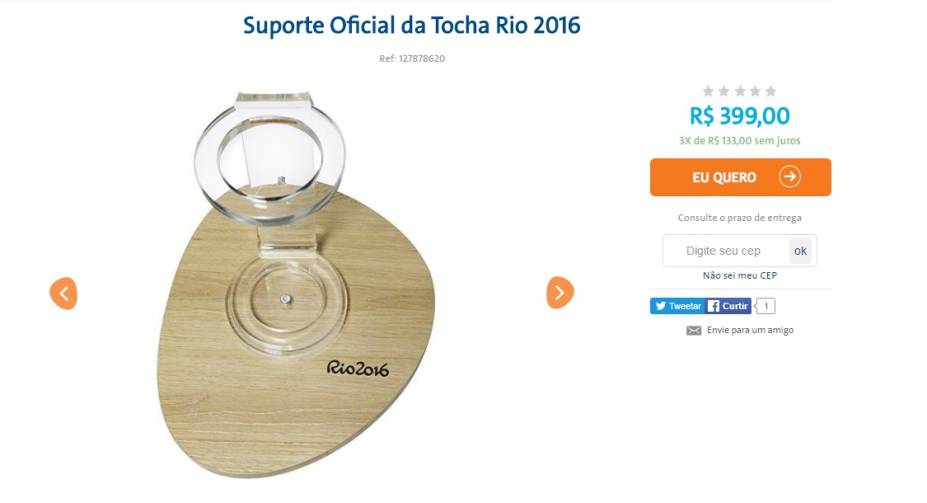927x503 pixels.
Task: Like the product with Facebook Curtir
Action: click(728, 306)
